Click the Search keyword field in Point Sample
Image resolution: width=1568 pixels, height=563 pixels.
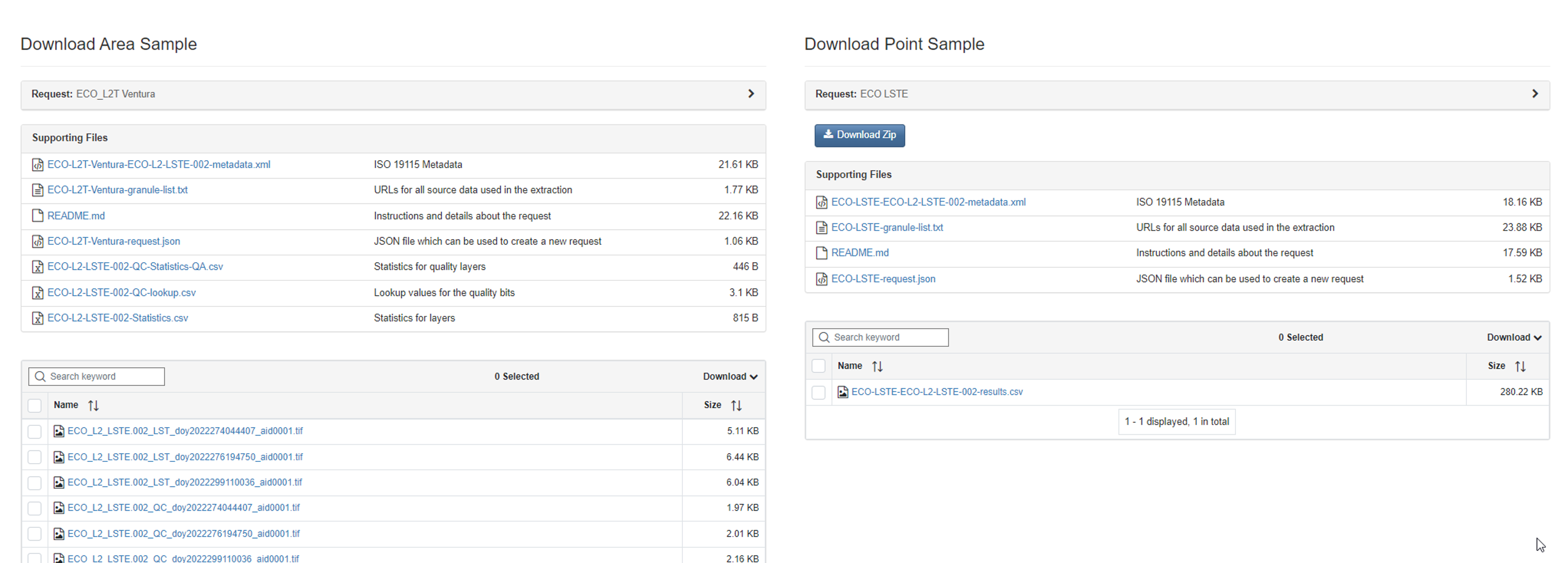(880, 337)
